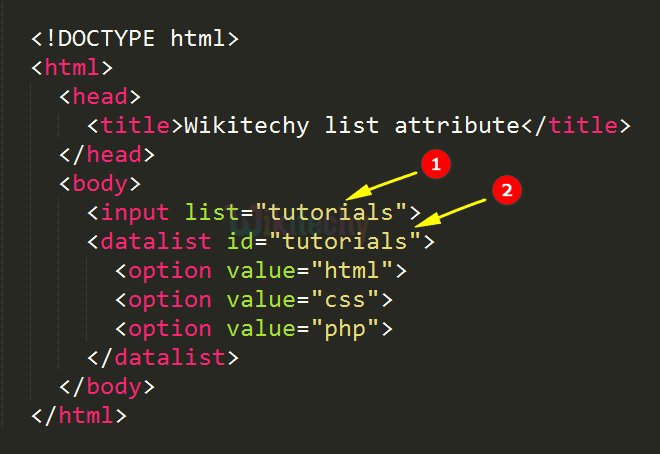Click the "tutorials" value of the list attribute
The height and width of the screenshot is (454, 660).
[x=330, y=213]
